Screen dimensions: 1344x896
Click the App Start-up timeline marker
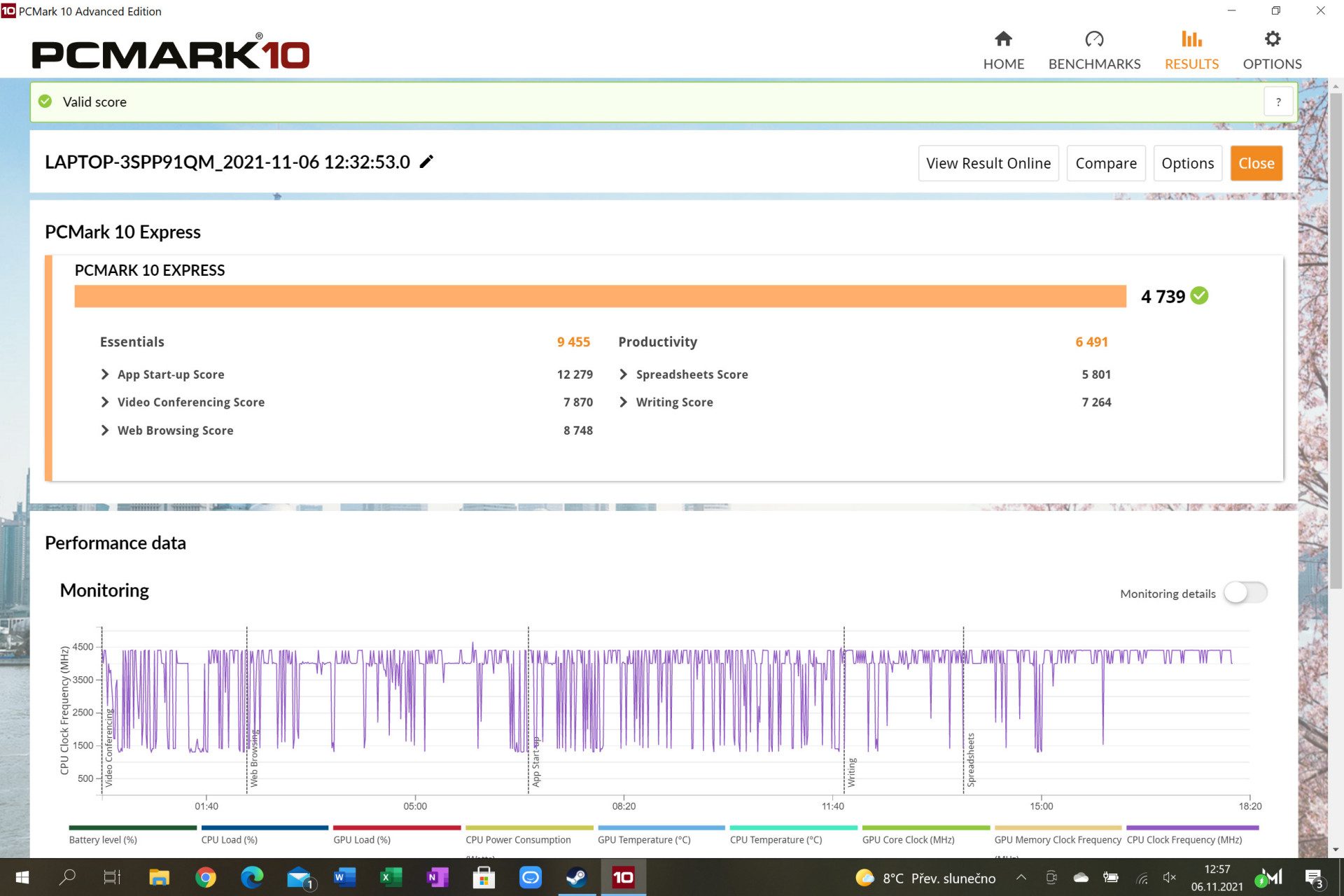click(x=535, y=762)
